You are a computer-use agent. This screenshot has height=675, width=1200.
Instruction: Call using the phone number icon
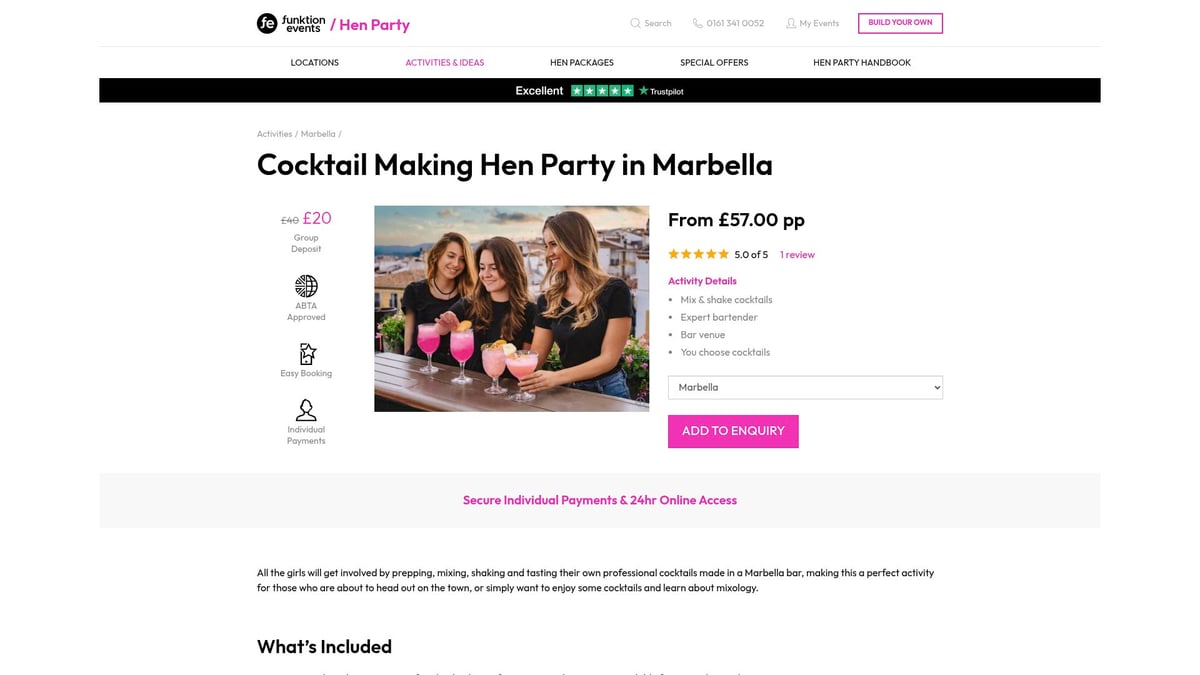click(x=696, y=23)
